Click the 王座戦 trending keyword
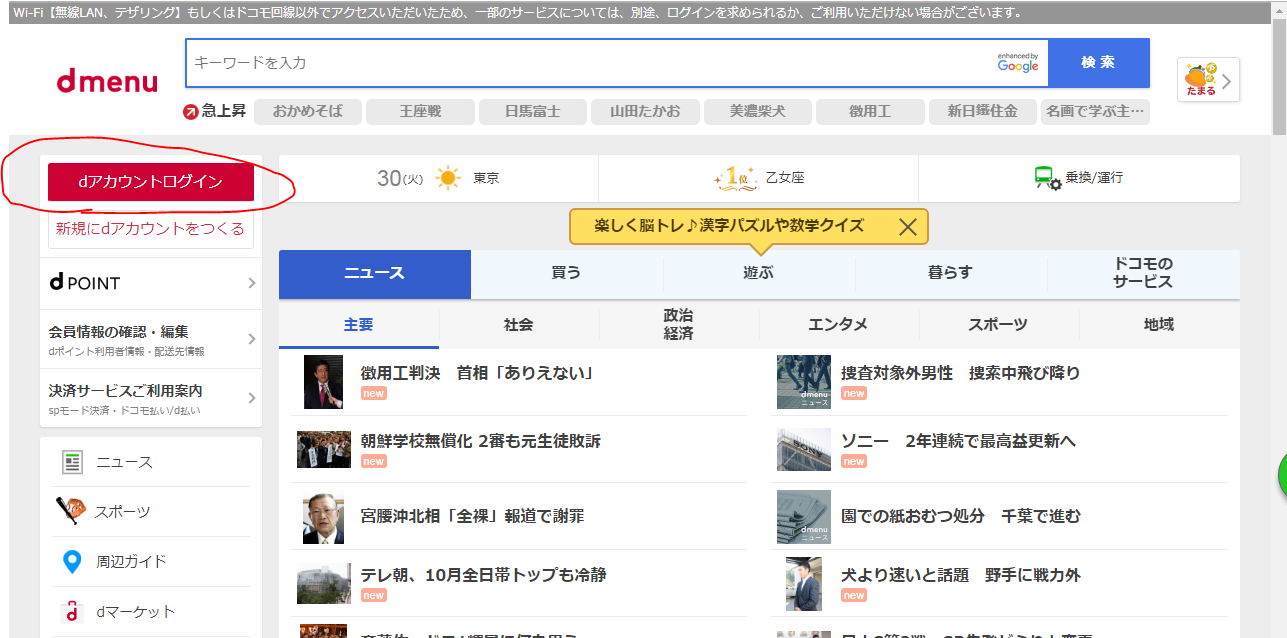Viewport: 1287px width, 638px height. pos(420,112)
